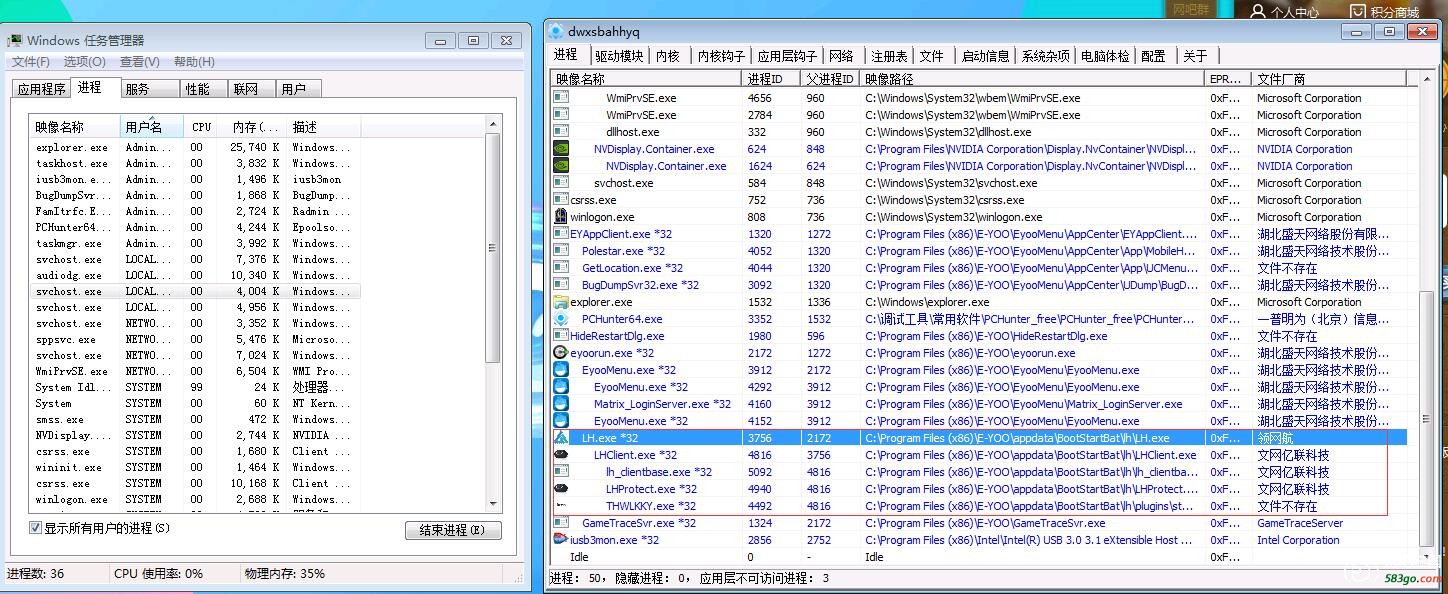Viewport: 1448px width, 594px height.
Task: Click the Matrix_LoginServer.exe process icon
Action: tap(561, 404)
